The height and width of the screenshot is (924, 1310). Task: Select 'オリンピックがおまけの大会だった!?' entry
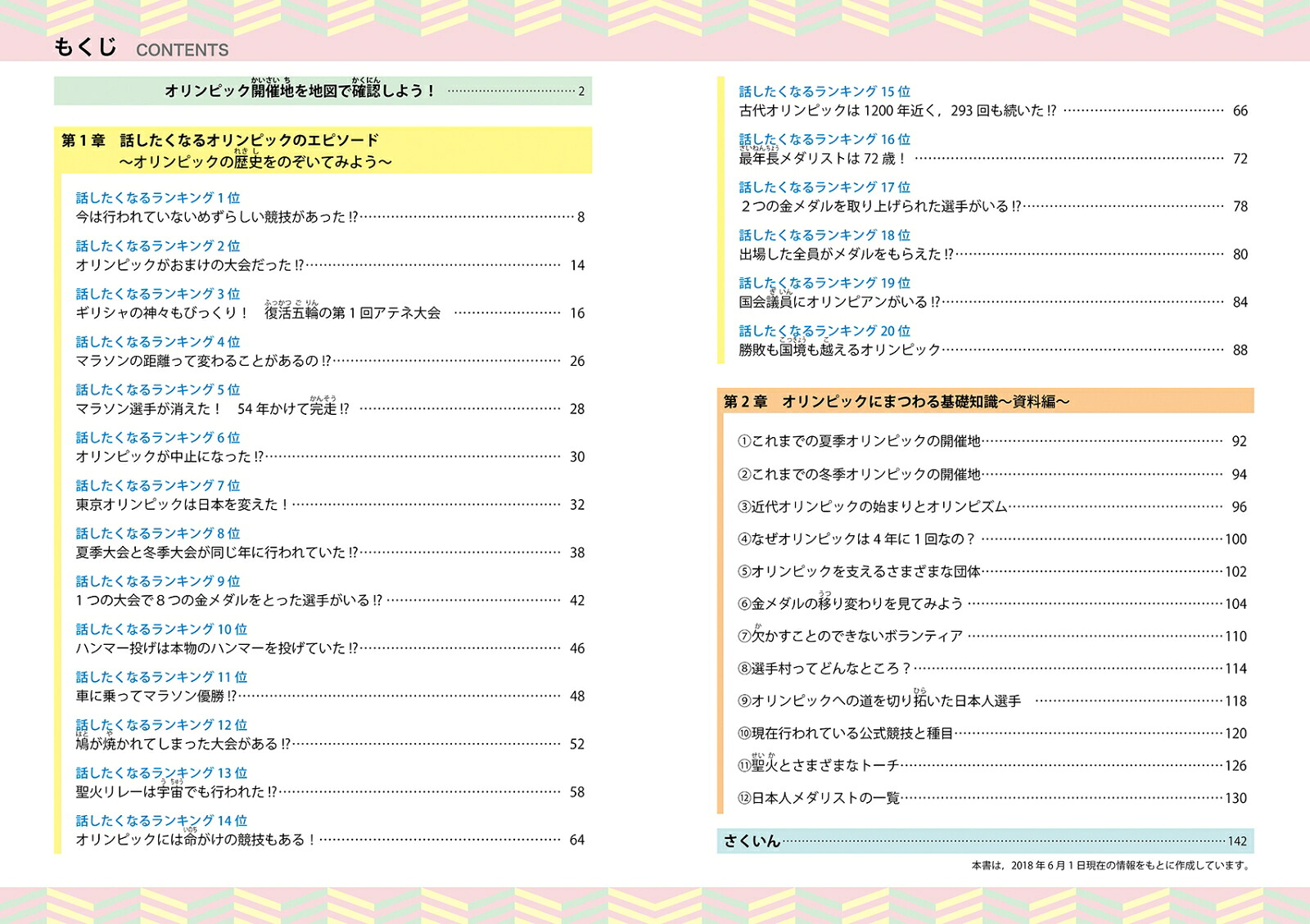coord(330,265)
